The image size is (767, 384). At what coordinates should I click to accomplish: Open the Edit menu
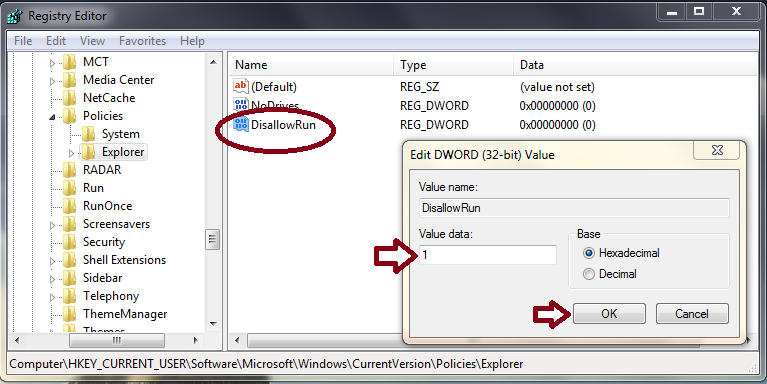[x=56, y=41]
